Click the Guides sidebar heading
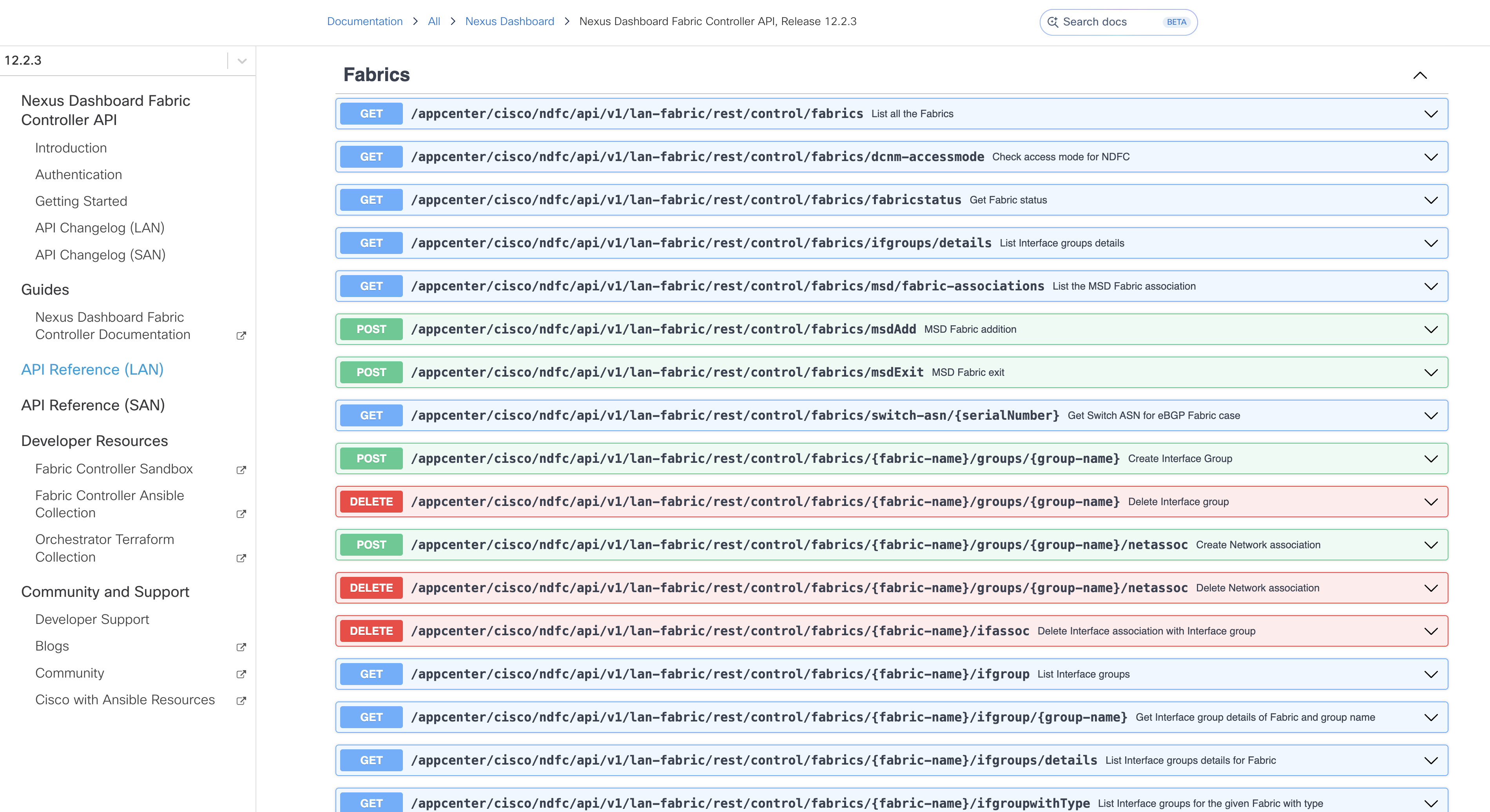This screenshot has height=812, width=1490. 45,290
